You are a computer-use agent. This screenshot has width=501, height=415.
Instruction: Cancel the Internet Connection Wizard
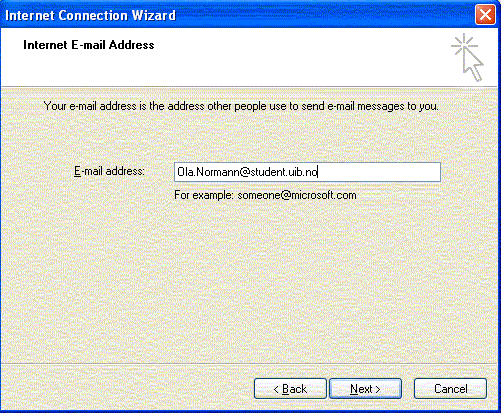(x=450, y=389)
